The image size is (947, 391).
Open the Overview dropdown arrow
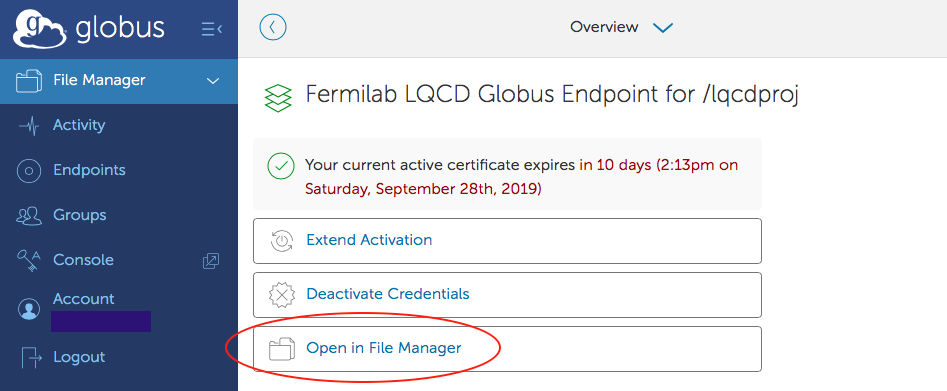pyautogui.click(x=663, y=28)
